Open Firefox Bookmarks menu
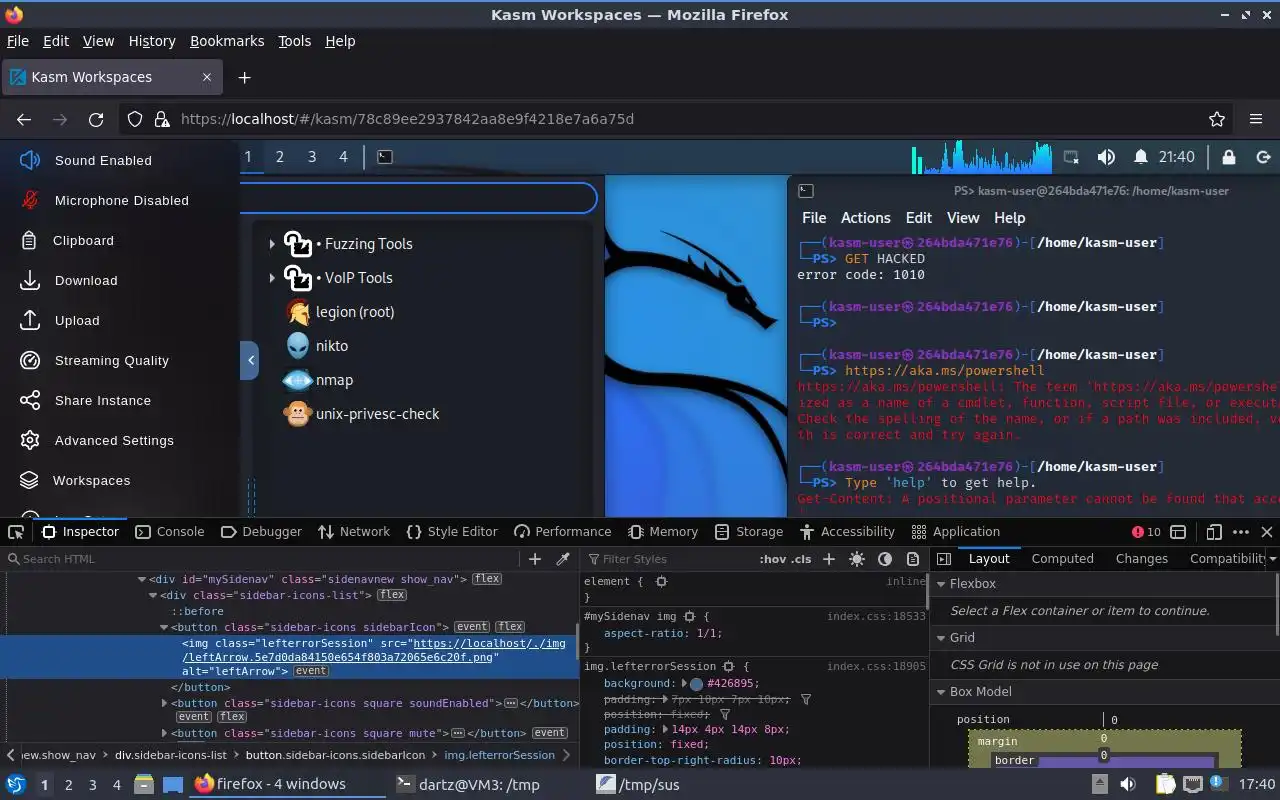Screen dimensions: 1280x800 point(227,41)
